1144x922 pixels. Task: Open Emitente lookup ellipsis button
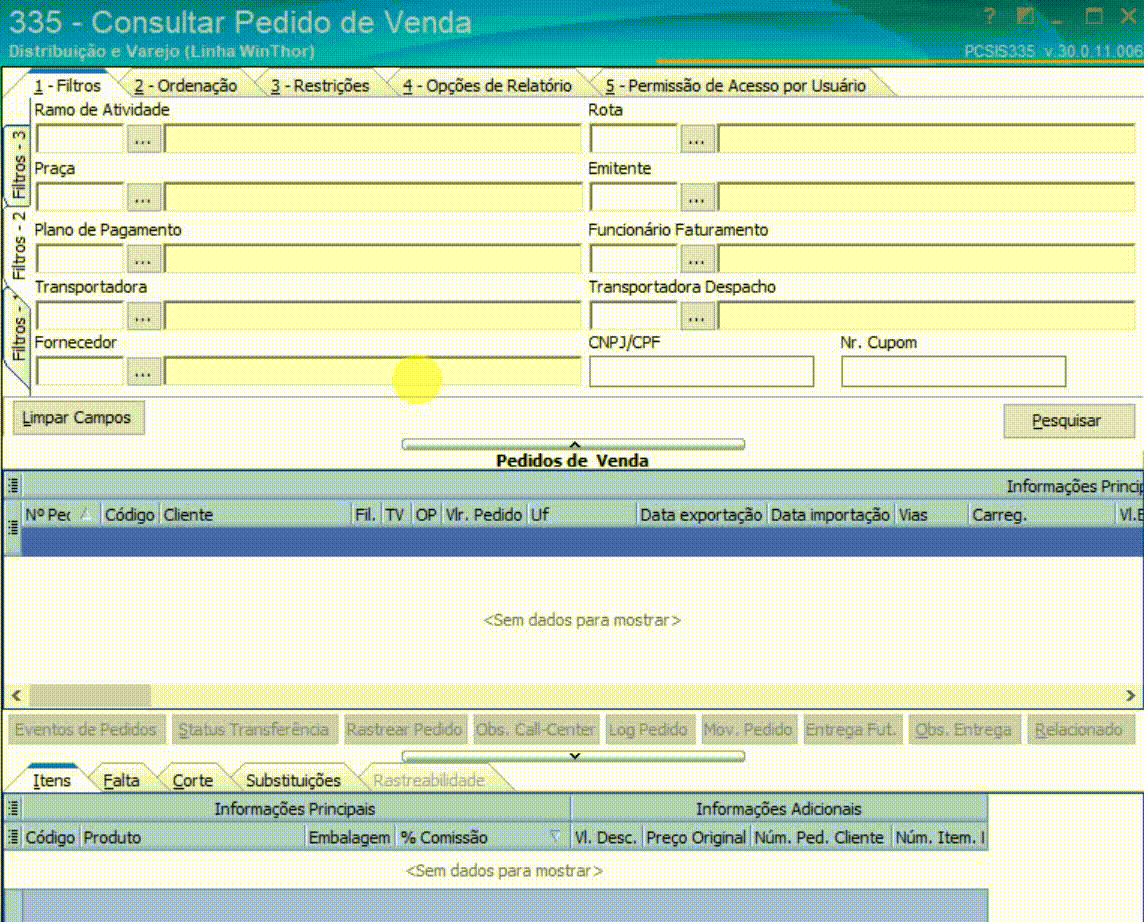pyautogui.click(x=697, y=197)
